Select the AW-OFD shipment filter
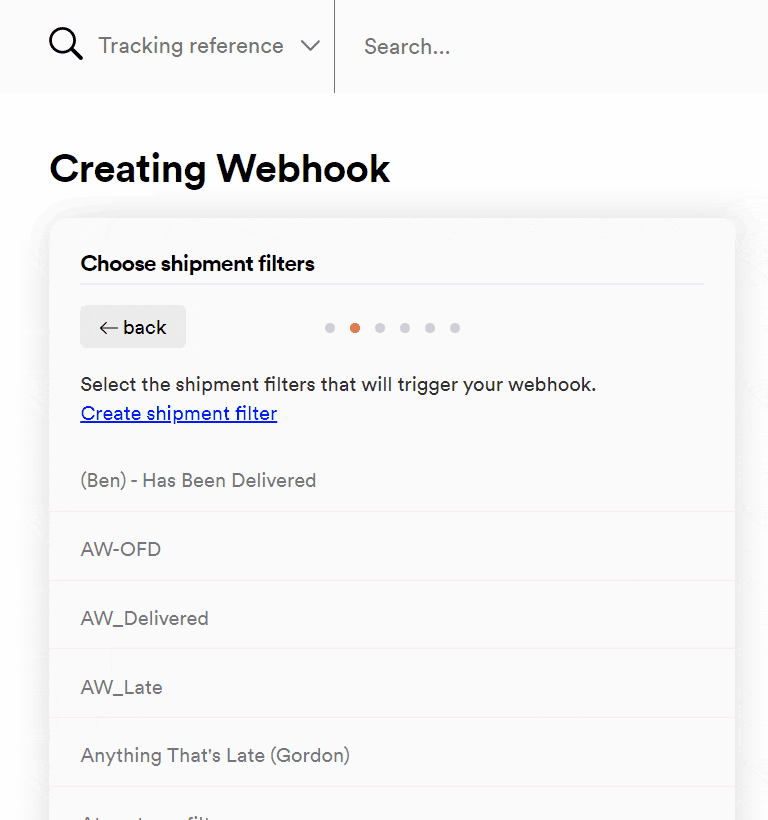768x820 pixels. pyautogui.click(x=121, y=548)
